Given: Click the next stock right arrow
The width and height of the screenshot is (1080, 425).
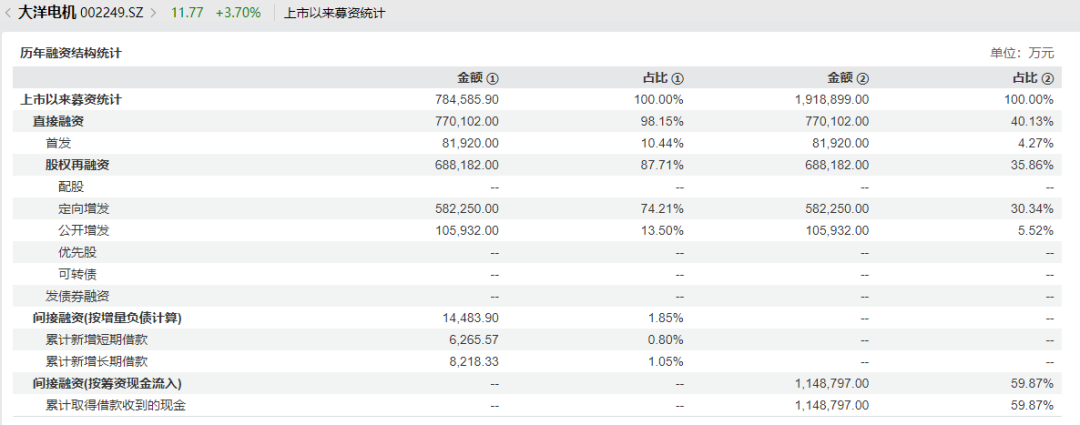Looking at the screenshot, I should click(x=153, y=13).
